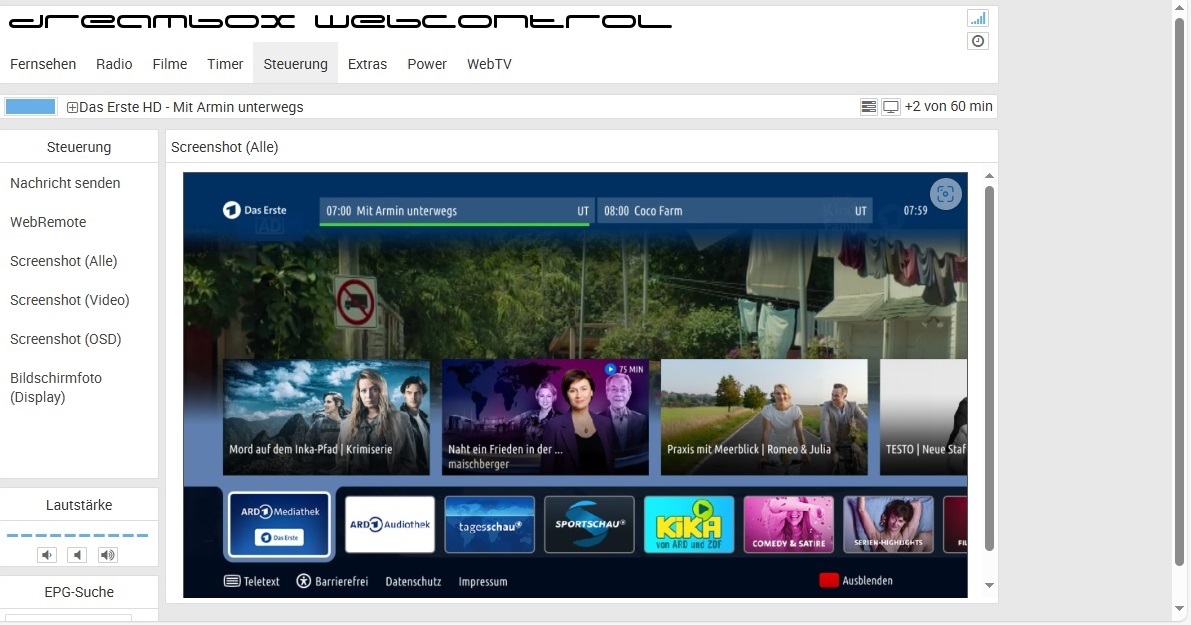The height and width of the screenshot is (625, 1191).
Task: Click the screenshot capture icon on the TV image
Action: [945, 194]
